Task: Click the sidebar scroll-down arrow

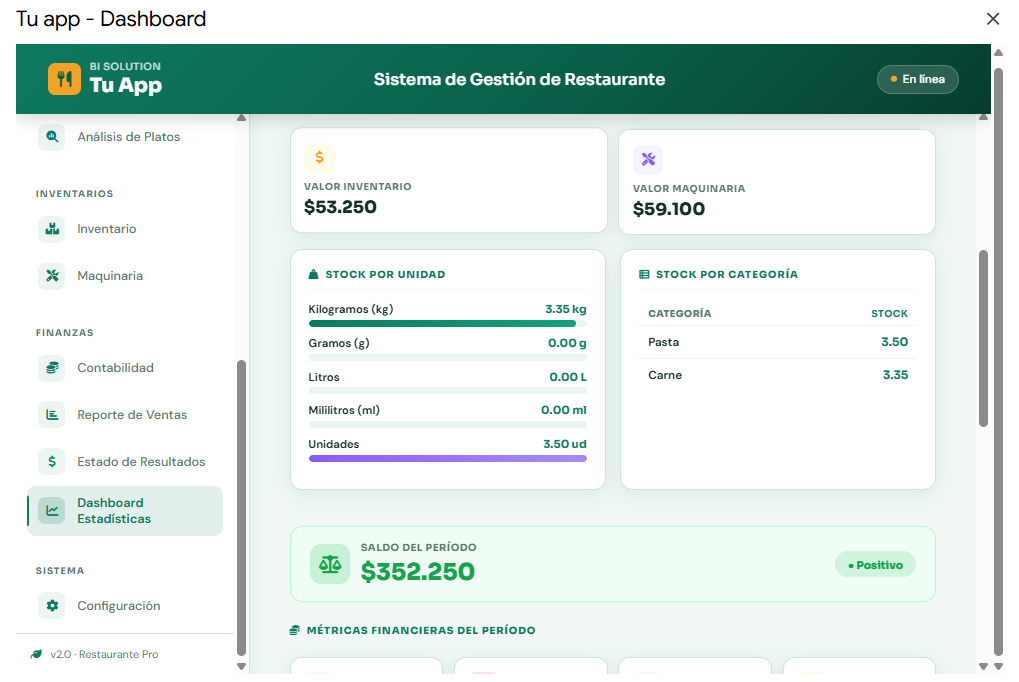Action: pos(242,666)
